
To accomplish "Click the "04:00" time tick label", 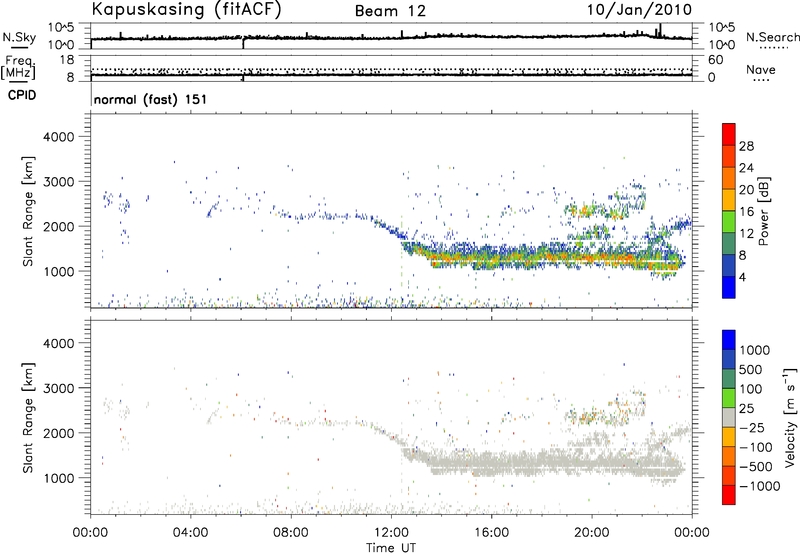I will pos(191,533).
